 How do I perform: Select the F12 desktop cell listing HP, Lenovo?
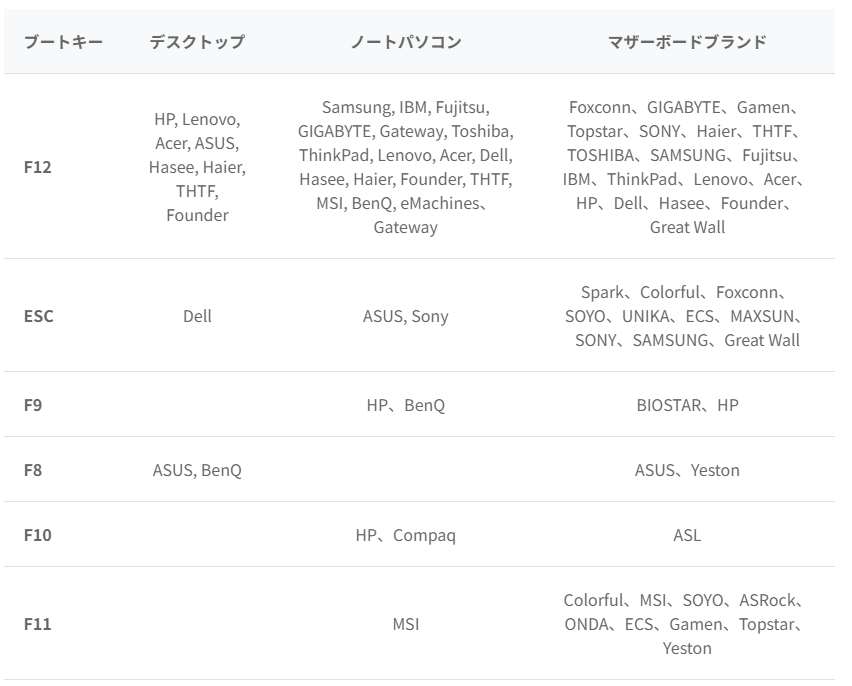click(x=197, y=167)
